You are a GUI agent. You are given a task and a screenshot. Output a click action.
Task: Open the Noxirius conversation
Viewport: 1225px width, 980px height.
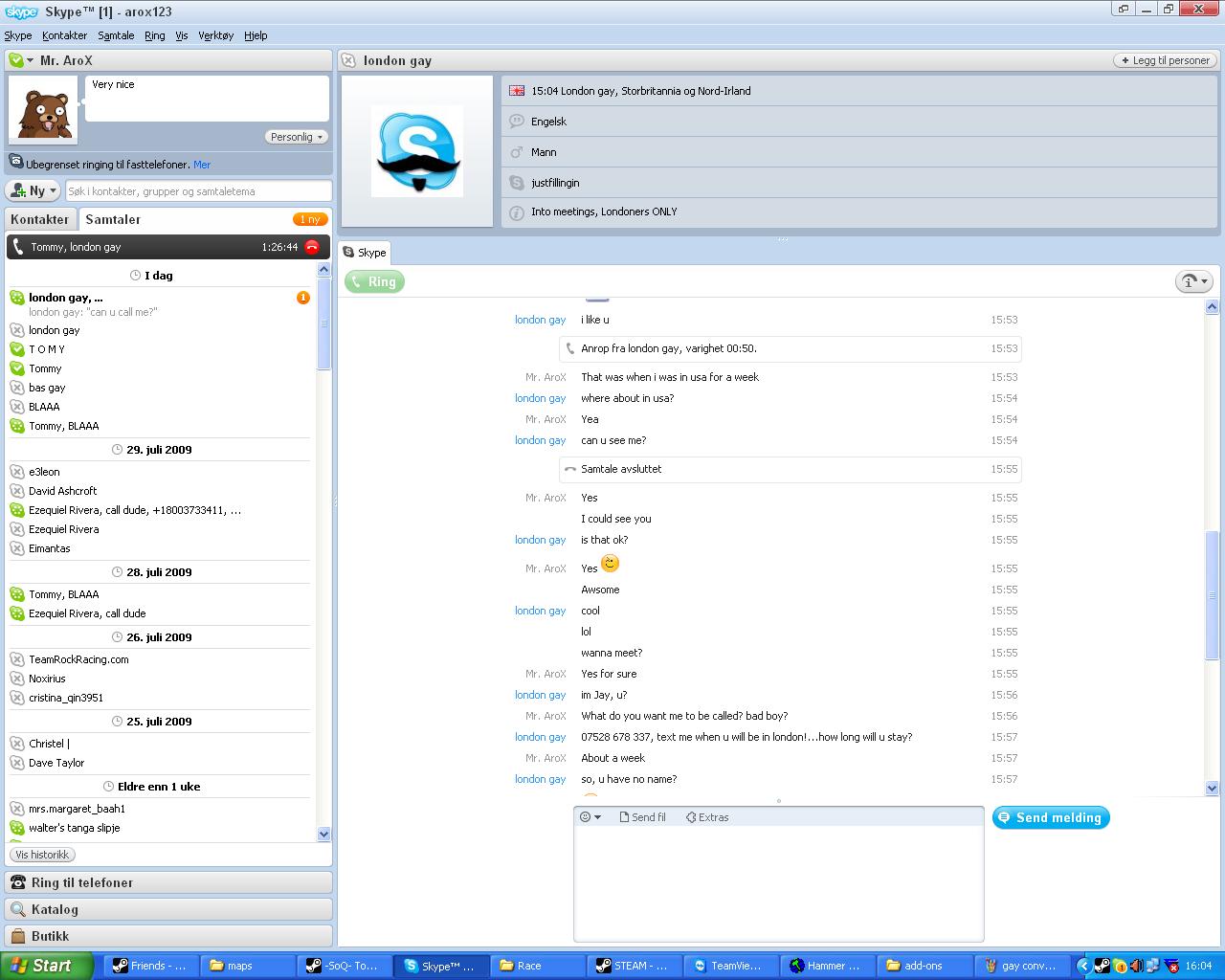[x=48, y=679]
